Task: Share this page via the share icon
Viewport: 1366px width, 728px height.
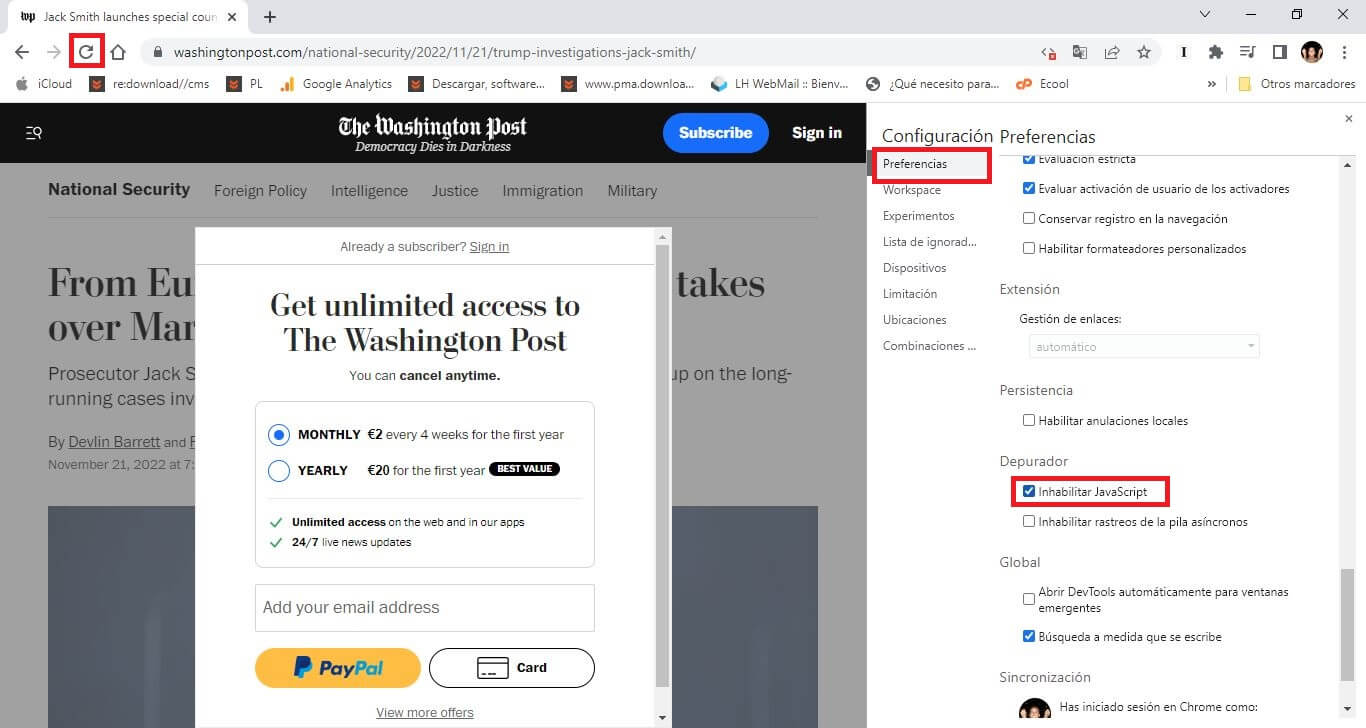Action: pos(1112,52)
